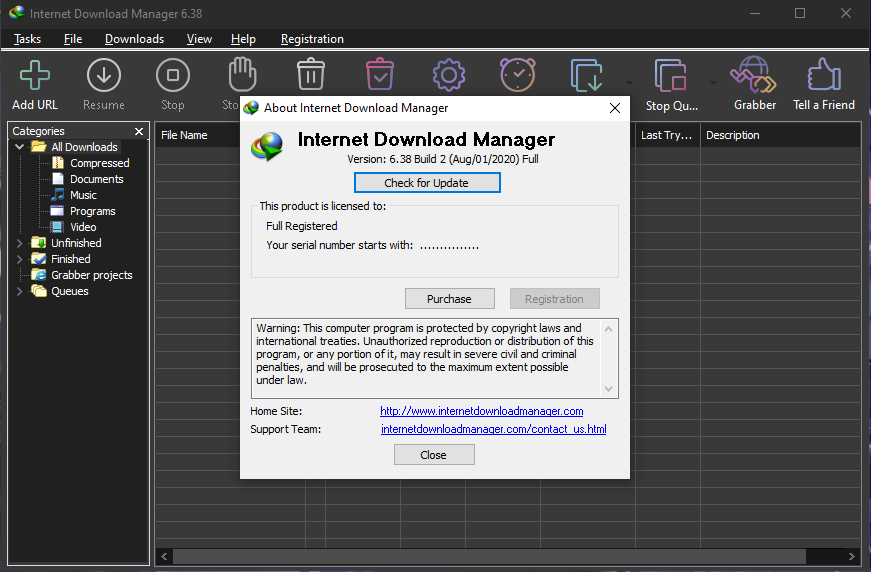Click the version 6.38 Build 2 text
The width and height of the screenshot is (871, 572).
pyautogui.click(x=443, y=159)
